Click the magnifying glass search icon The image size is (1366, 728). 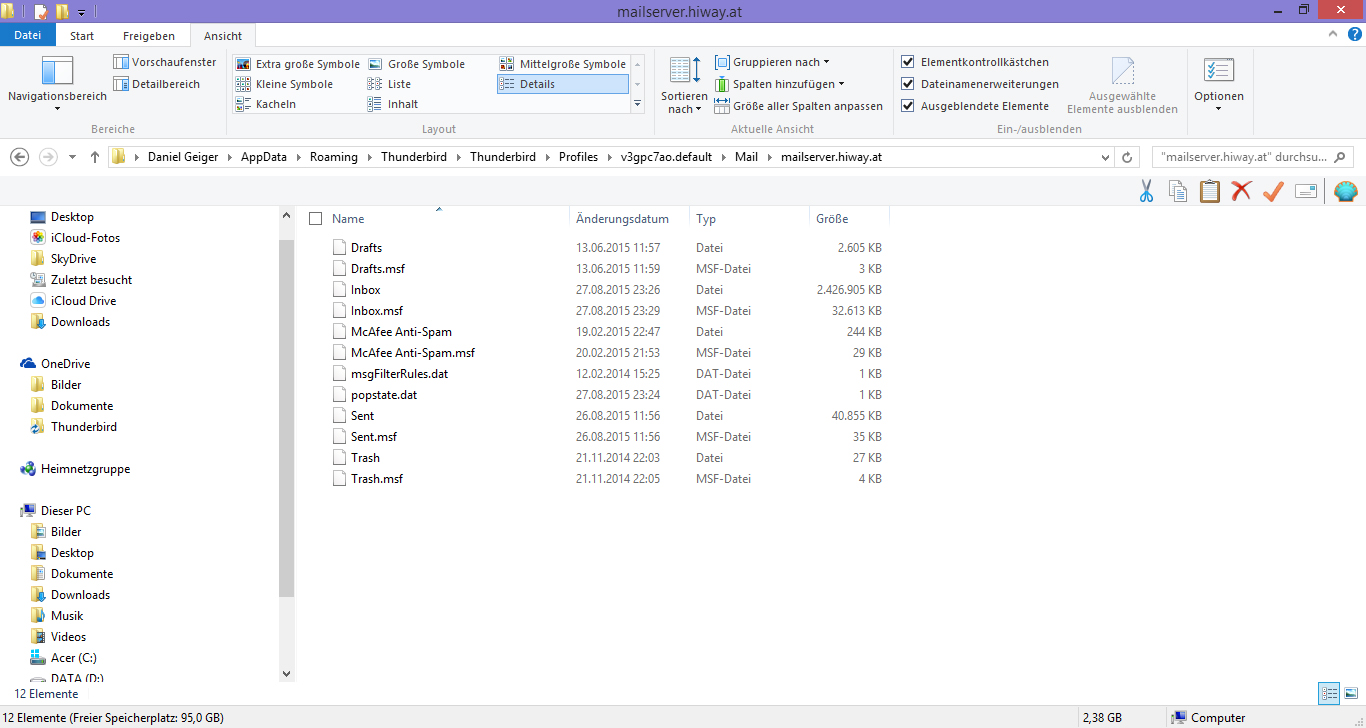coord(1341,157)
